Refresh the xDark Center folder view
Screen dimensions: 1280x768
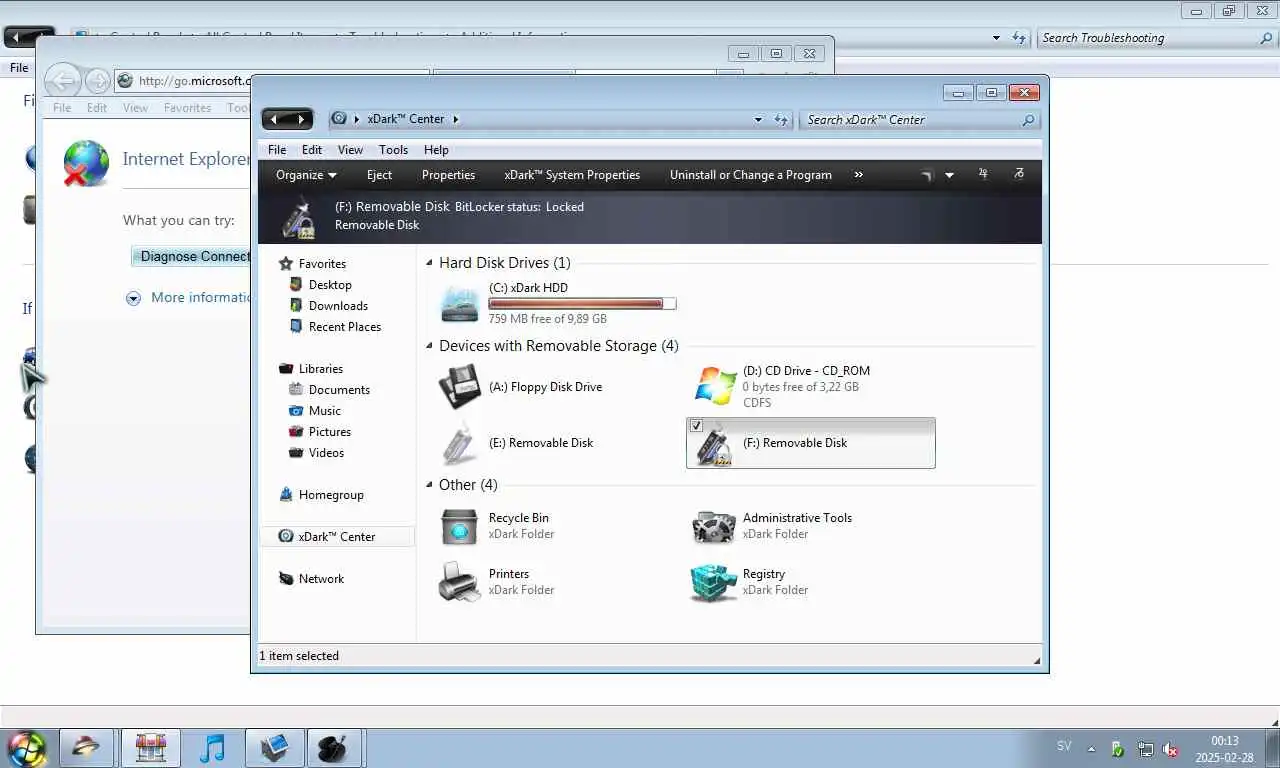coord(781,119)
